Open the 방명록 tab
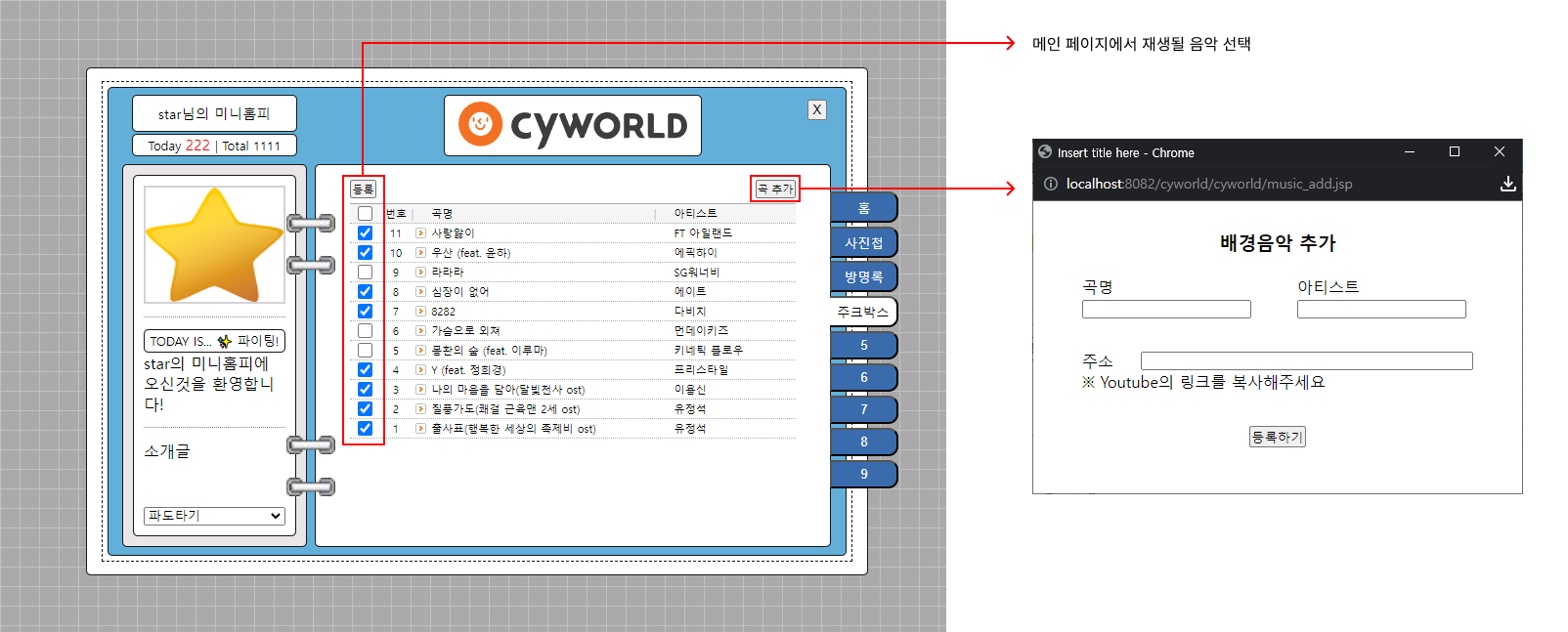Image resolution: width=1568 pixels, height=632 pixels. [863, 276]
